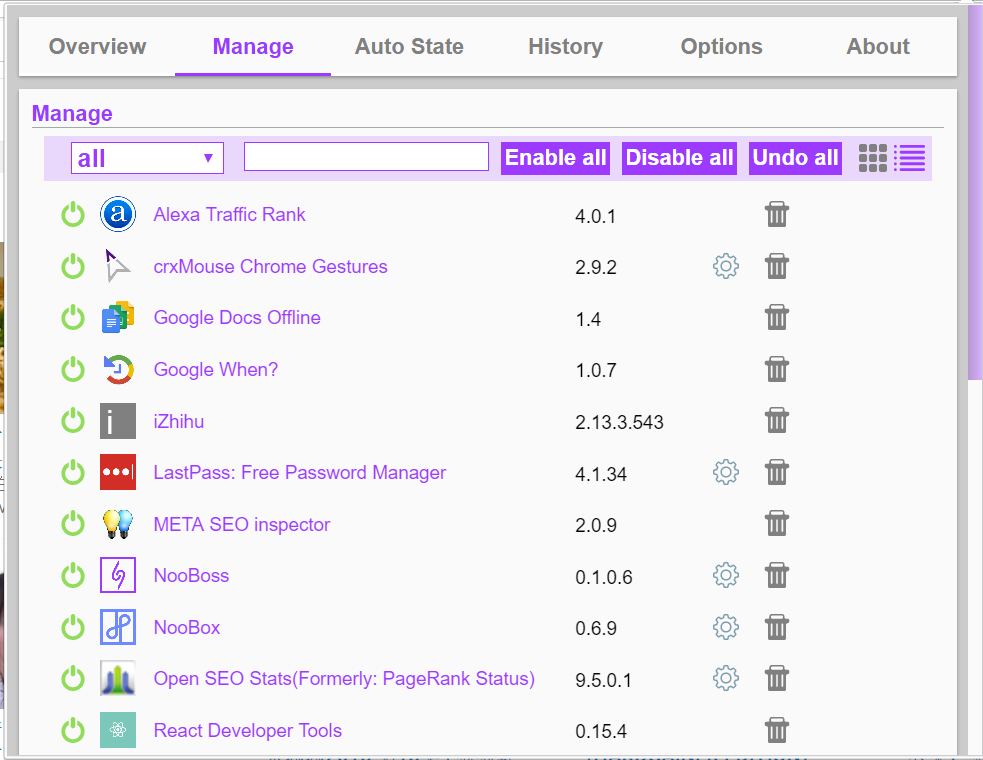Image resolution: width=983 pixels, height=760 pixels.
Task: Toggle Open SEO Stats power button
Action: [x=73, y=678]
